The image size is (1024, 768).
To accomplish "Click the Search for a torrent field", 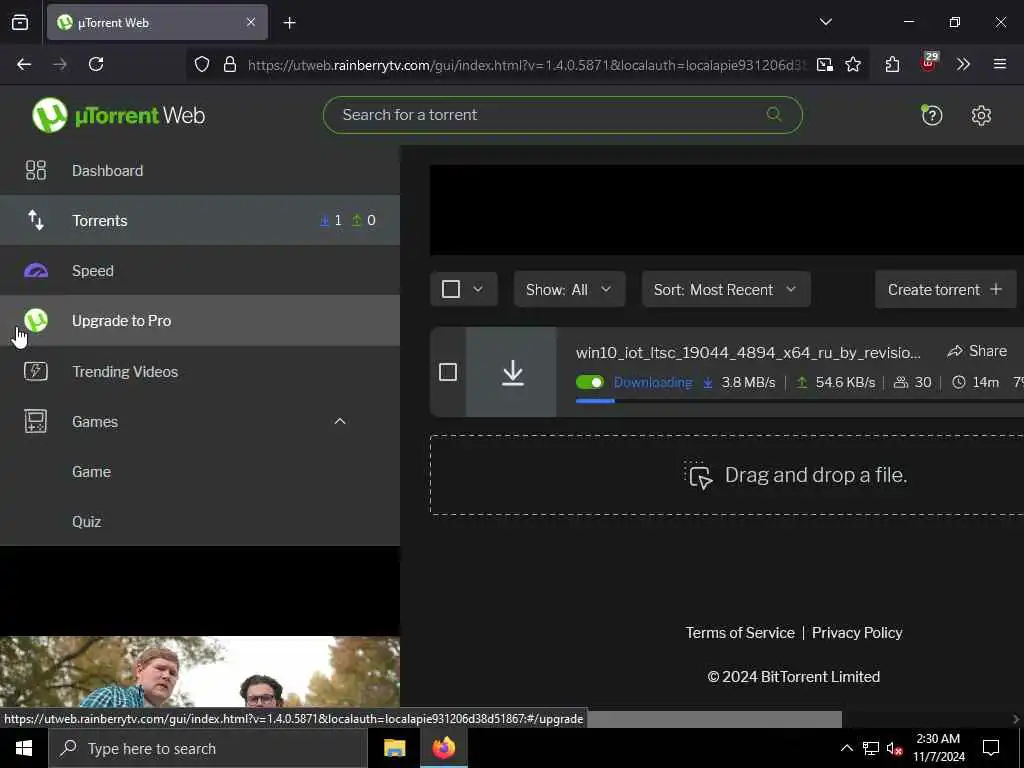I will pos(562,115).
